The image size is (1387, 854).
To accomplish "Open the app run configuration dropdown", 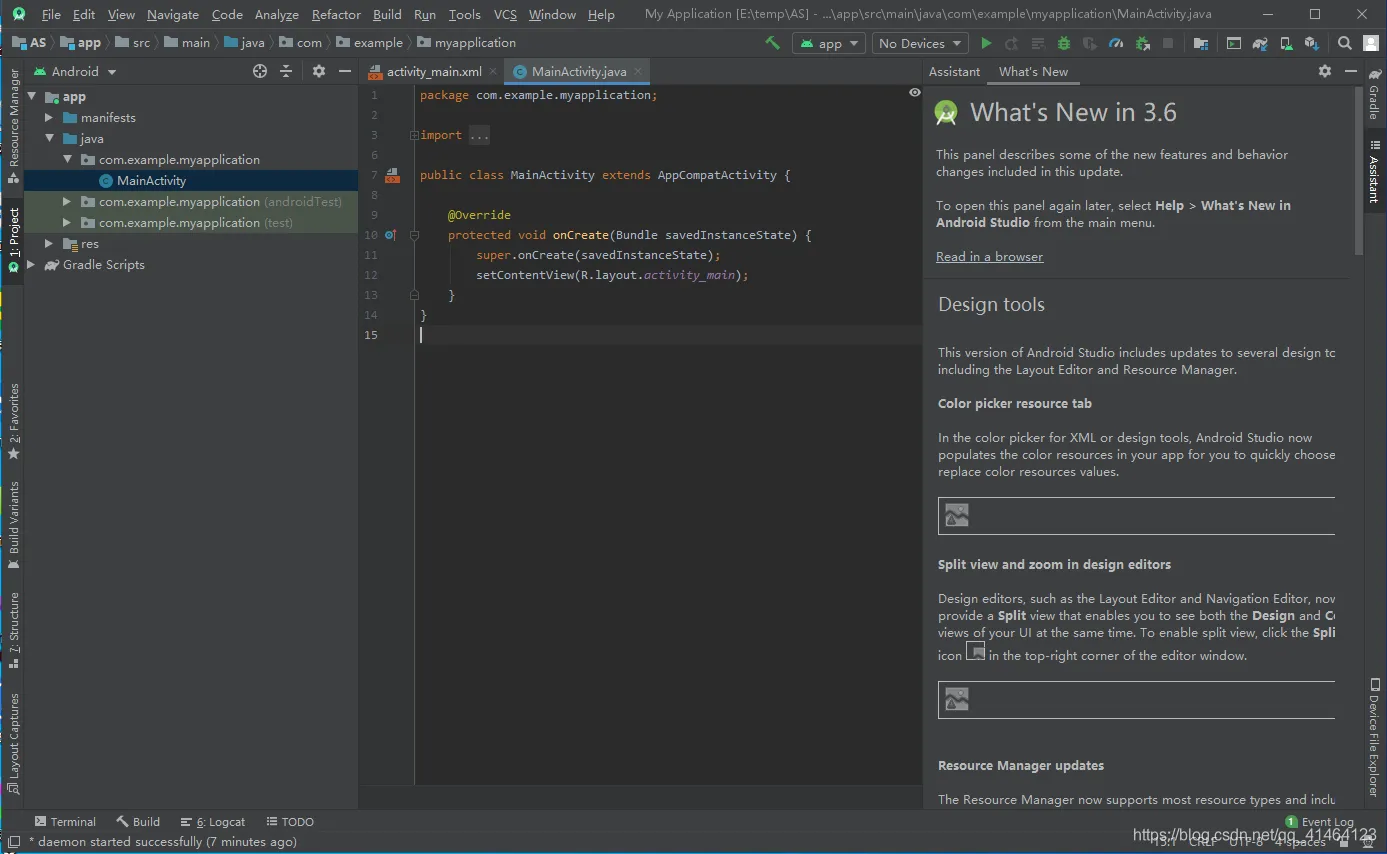I will coord(829,43).
